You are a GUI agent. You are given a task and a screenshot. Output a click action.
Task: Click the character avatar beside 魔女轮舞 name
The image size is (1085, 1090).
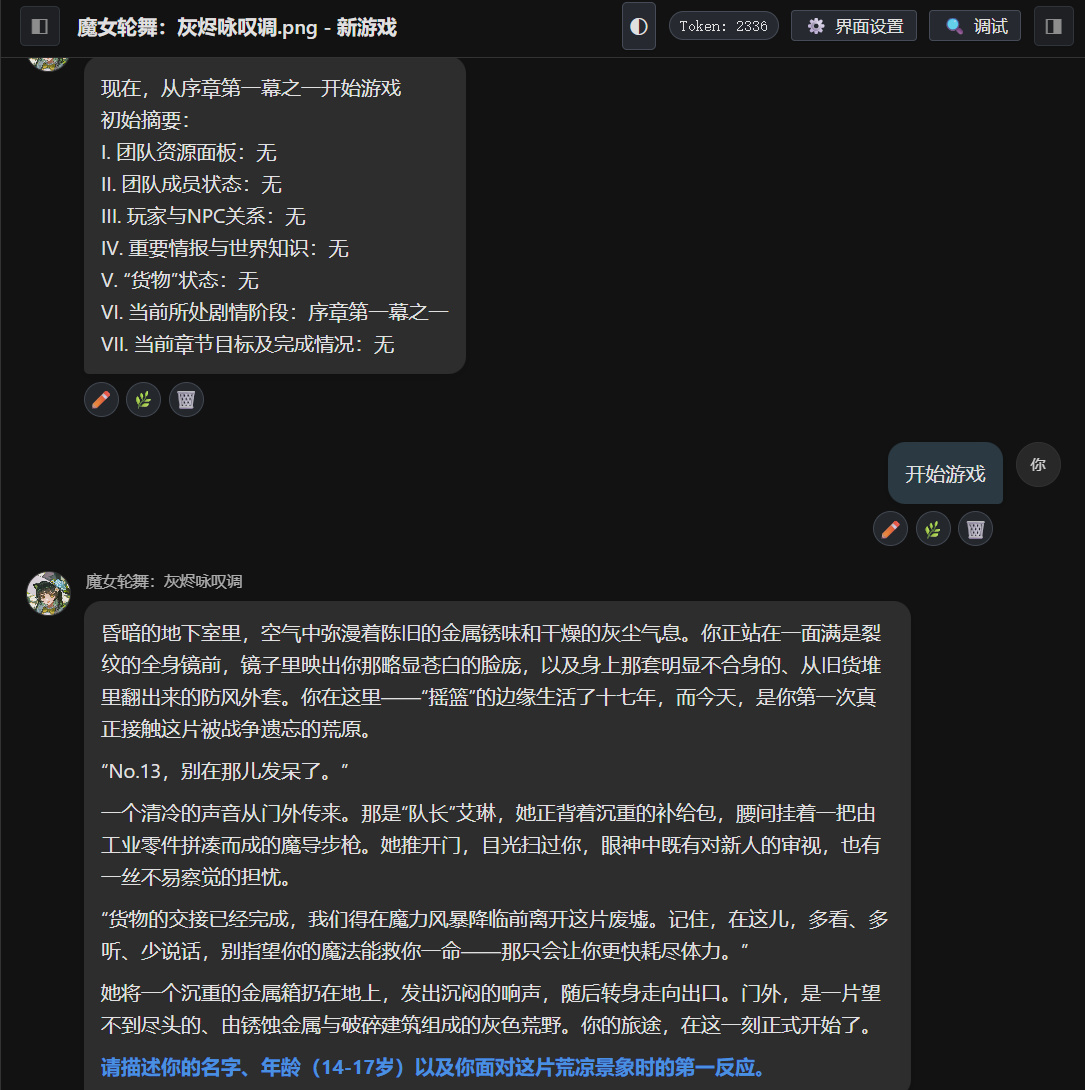click(49, 594)
